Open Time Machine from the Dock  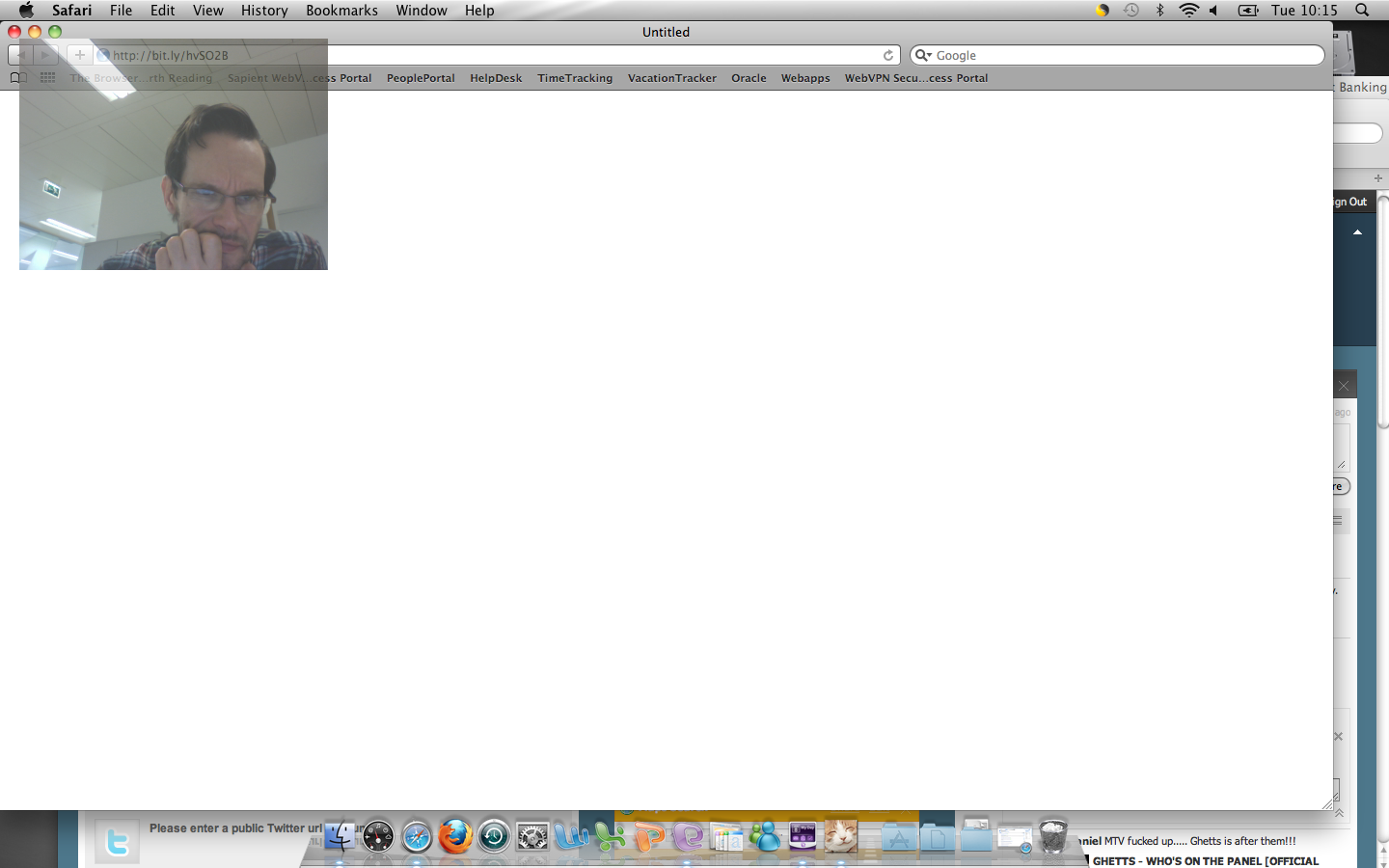pos(494,836)
